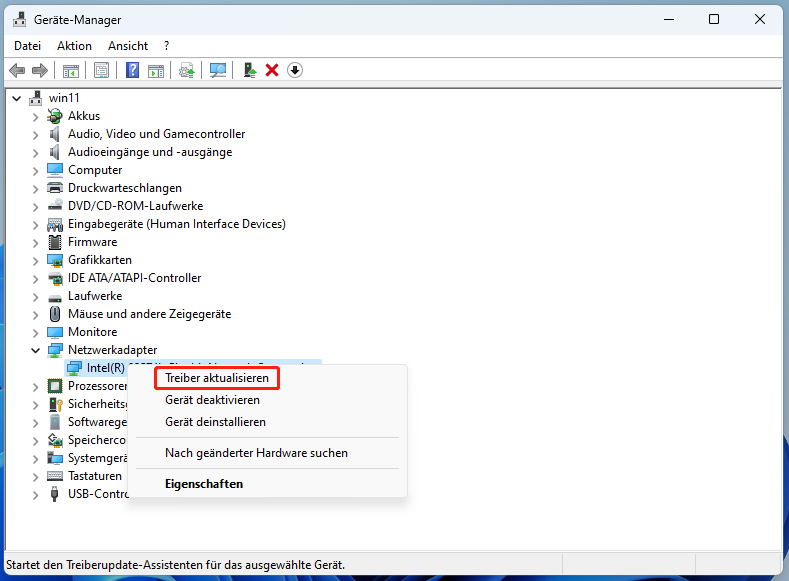The height and width of the screenshot is (581, 789).
Task: Expand Audio, Video und Gamecontroller
Action: [x=35, y=135]
